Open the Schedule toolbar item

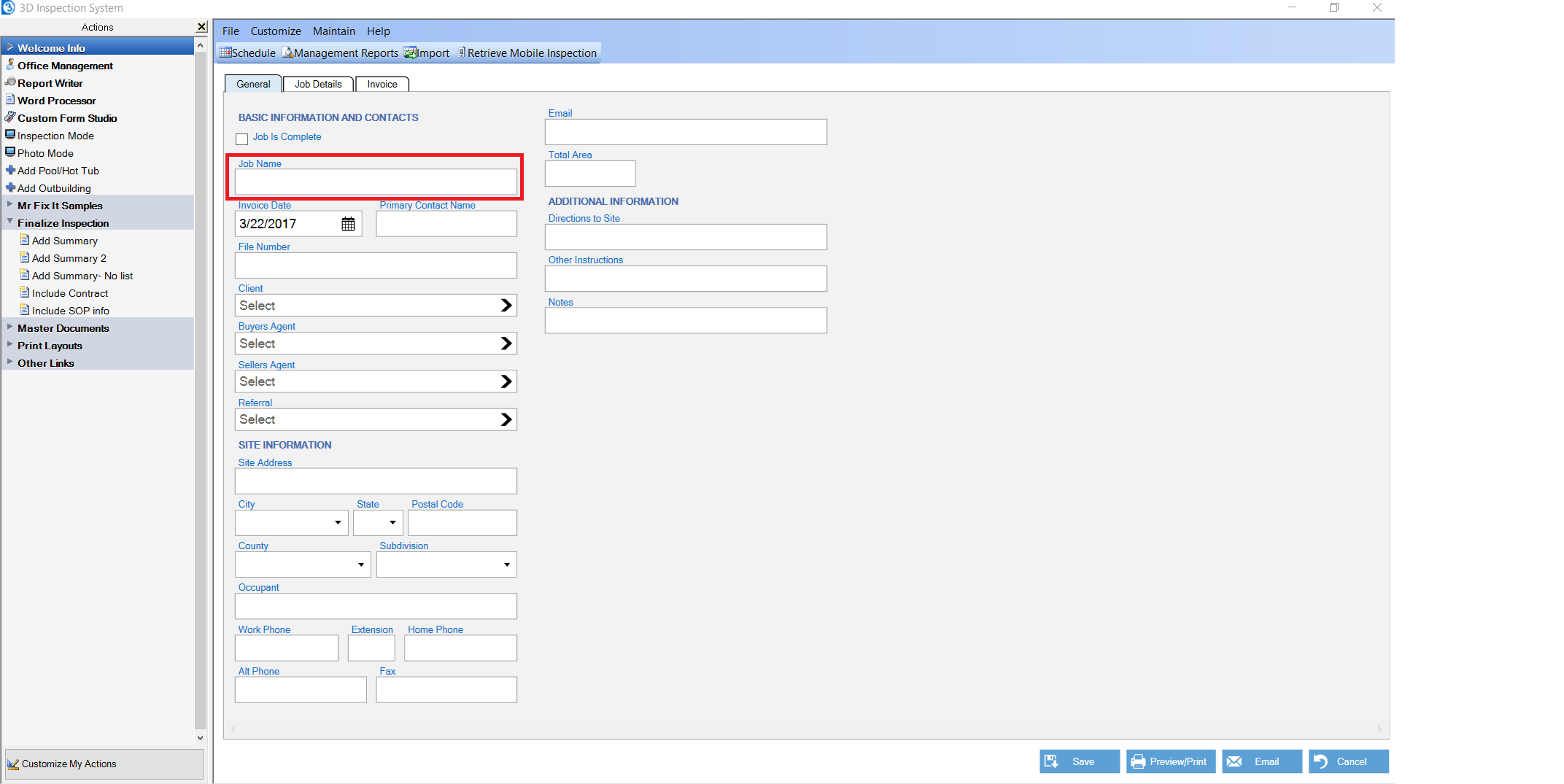(x=247, y=53)
